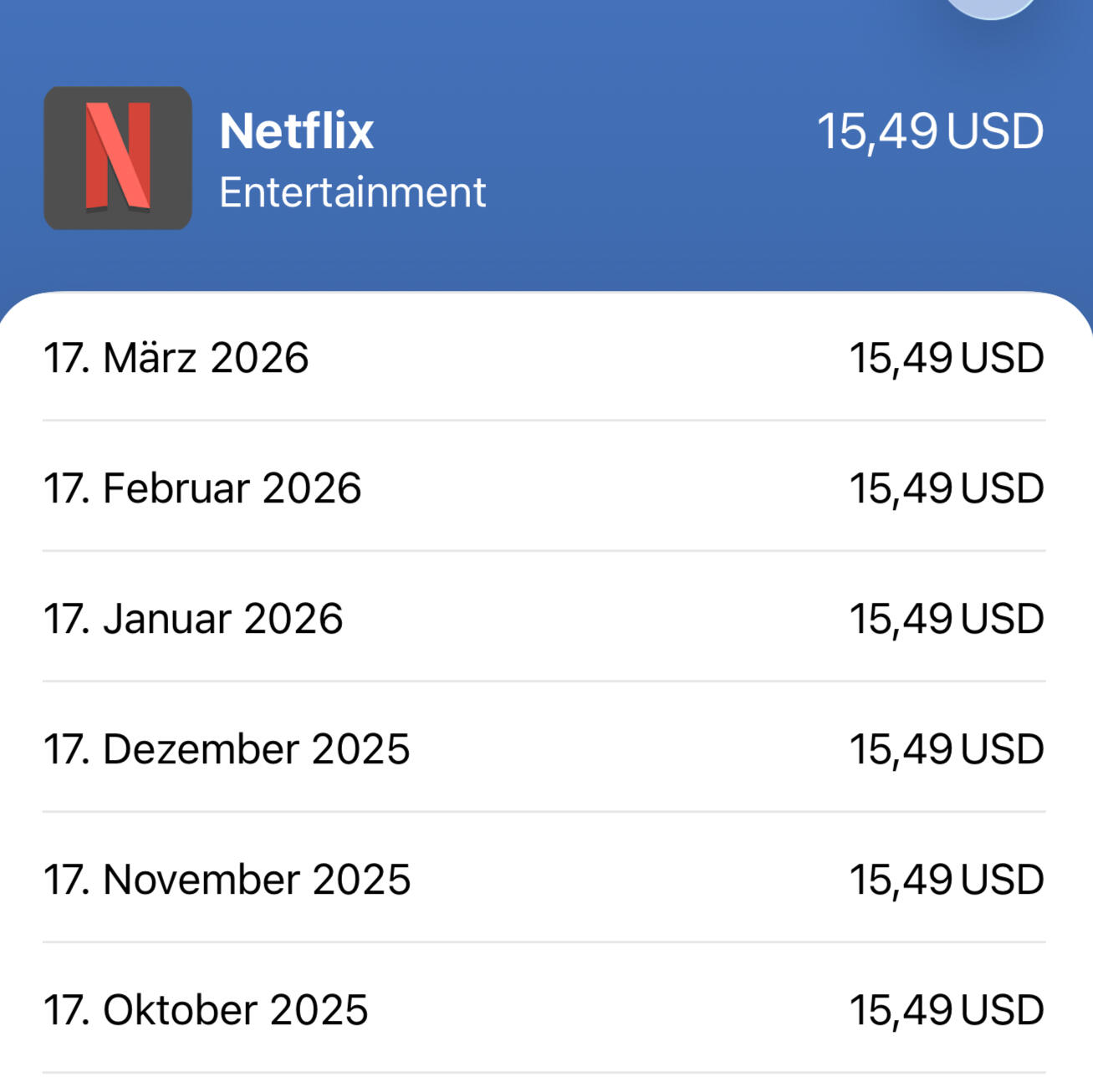
Task: Select the amount for Oktober 2025 payment
Action: pyautogui.click(x=947, y=1010)
